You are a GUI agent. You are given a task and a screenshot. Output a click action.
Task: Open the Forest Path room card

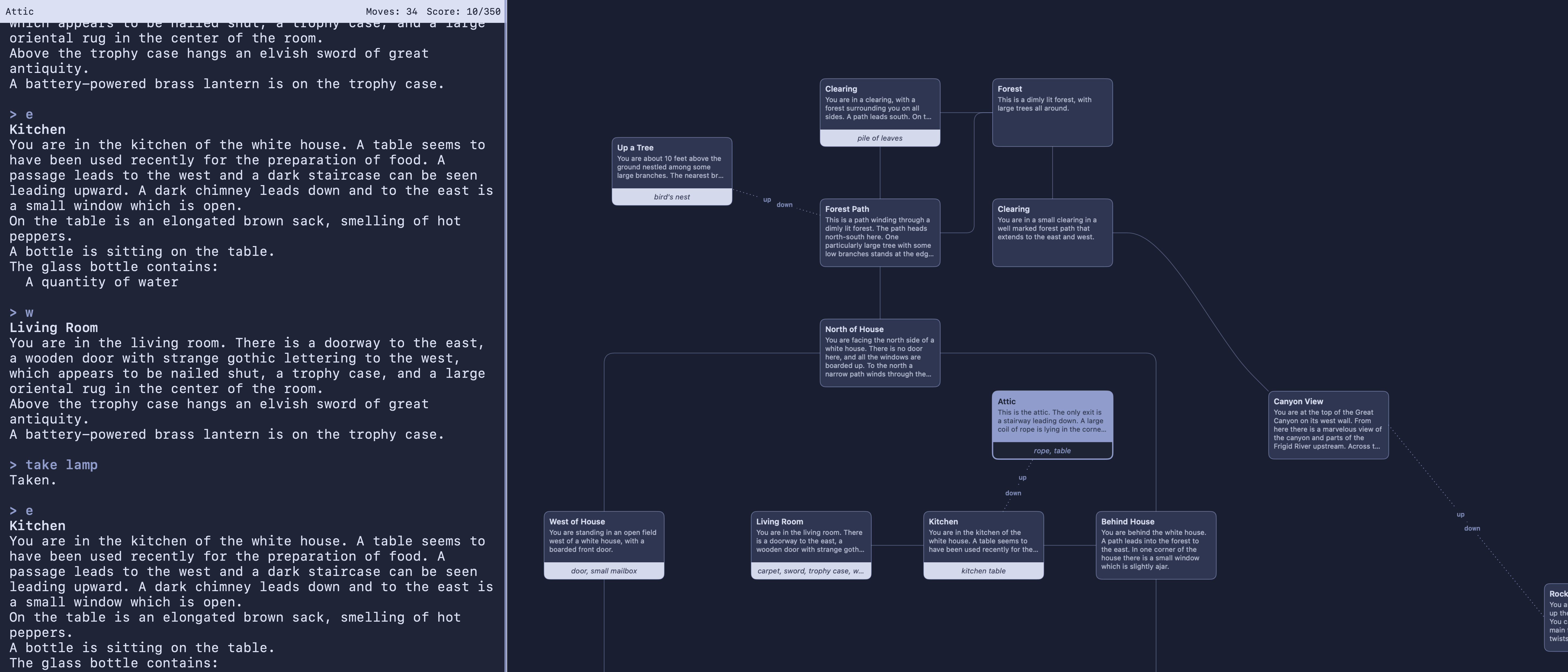(x=880, y=232)
